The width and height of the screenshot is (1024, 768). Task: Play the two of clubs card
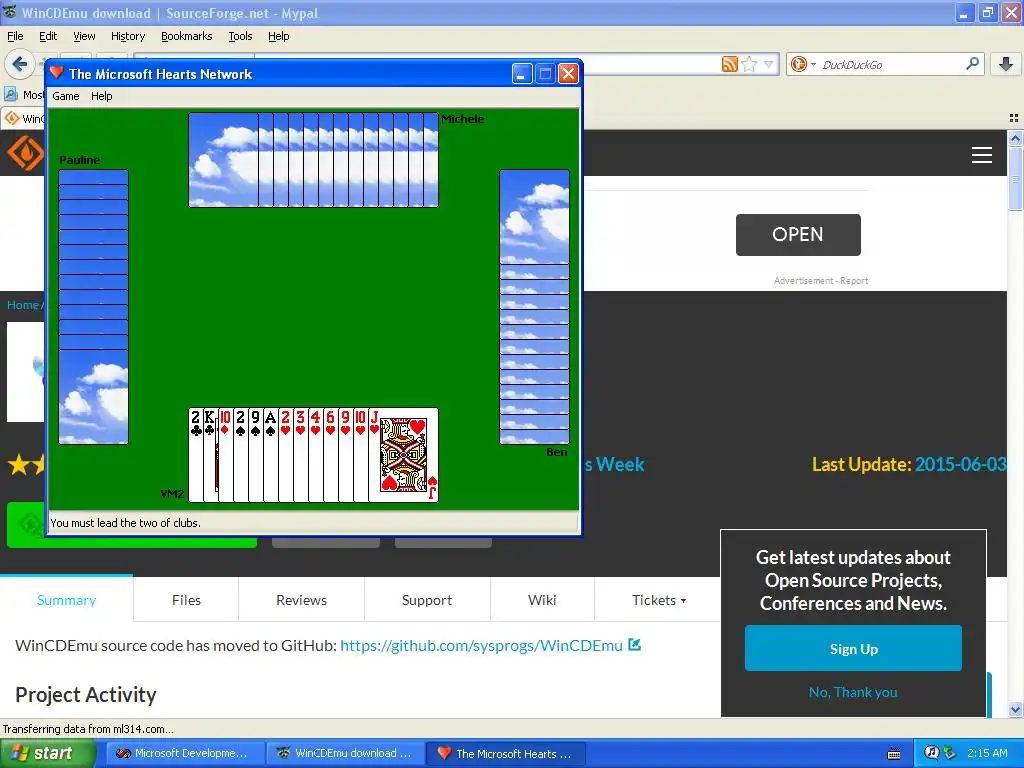[x=195, y=455]
